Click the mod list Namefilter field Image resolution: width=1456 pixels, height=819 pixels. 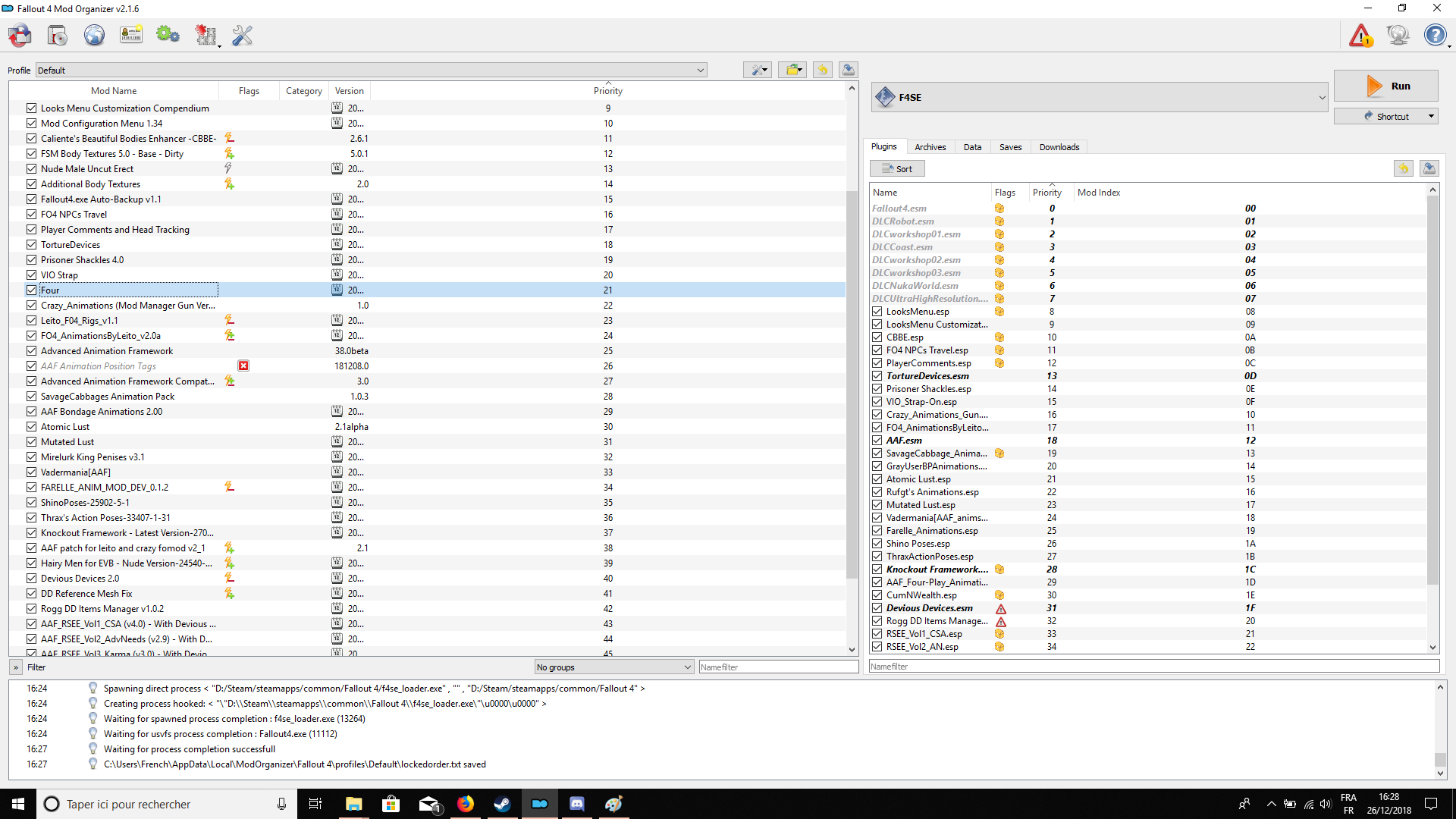[778, 667]
